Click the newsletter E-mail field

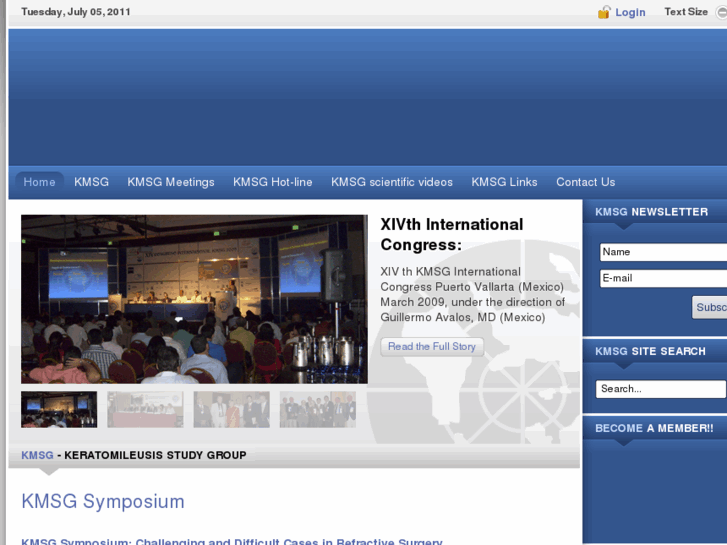coord(663,278)
